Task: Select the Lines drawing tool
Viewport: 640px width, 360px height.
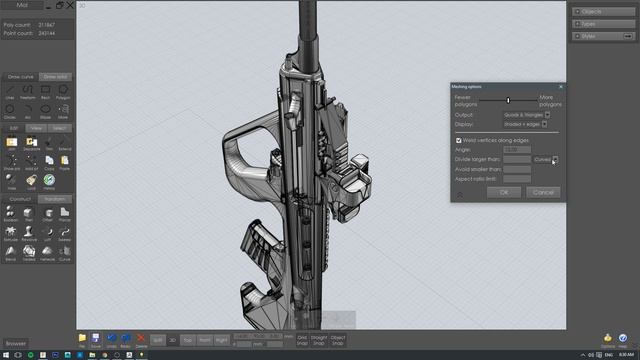Action: coord(10,92)
